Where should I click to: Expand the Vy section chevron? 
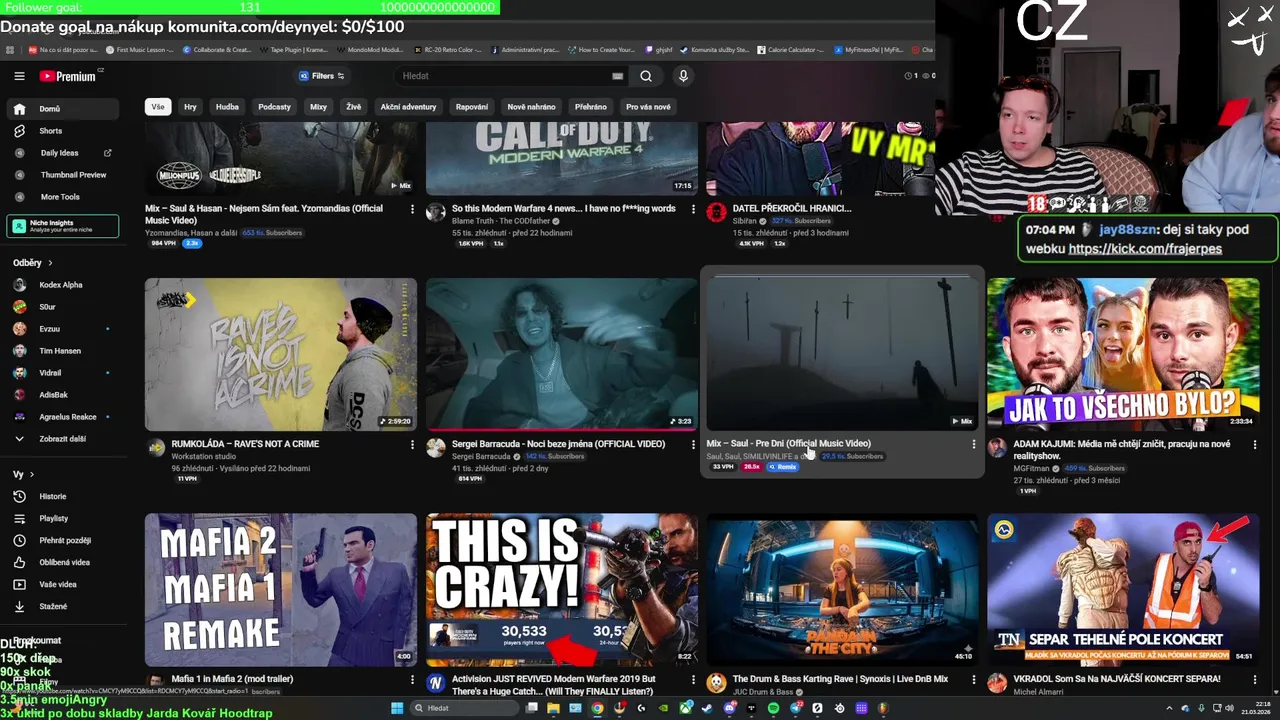(31, 475)
